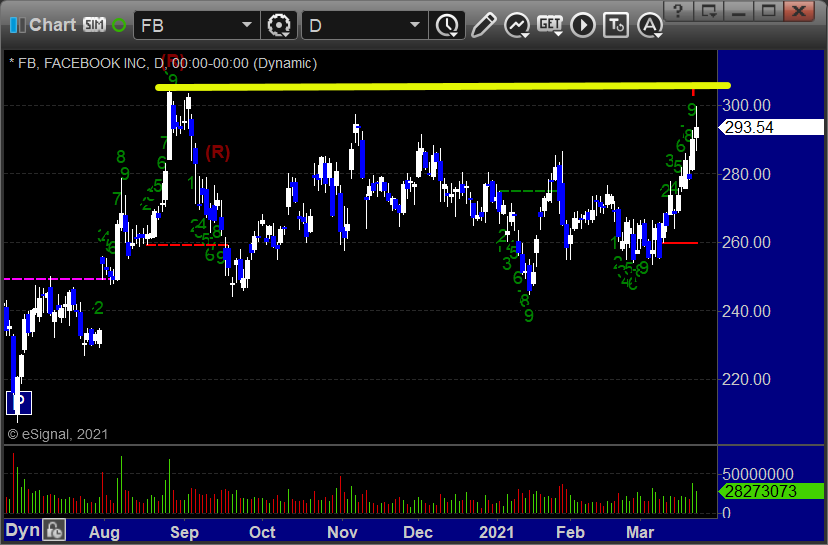Image resolution: width=828 pixels, height=545 pixels.
Task: Click the 220.00 price axis label
Action: [x=746, y=379]
